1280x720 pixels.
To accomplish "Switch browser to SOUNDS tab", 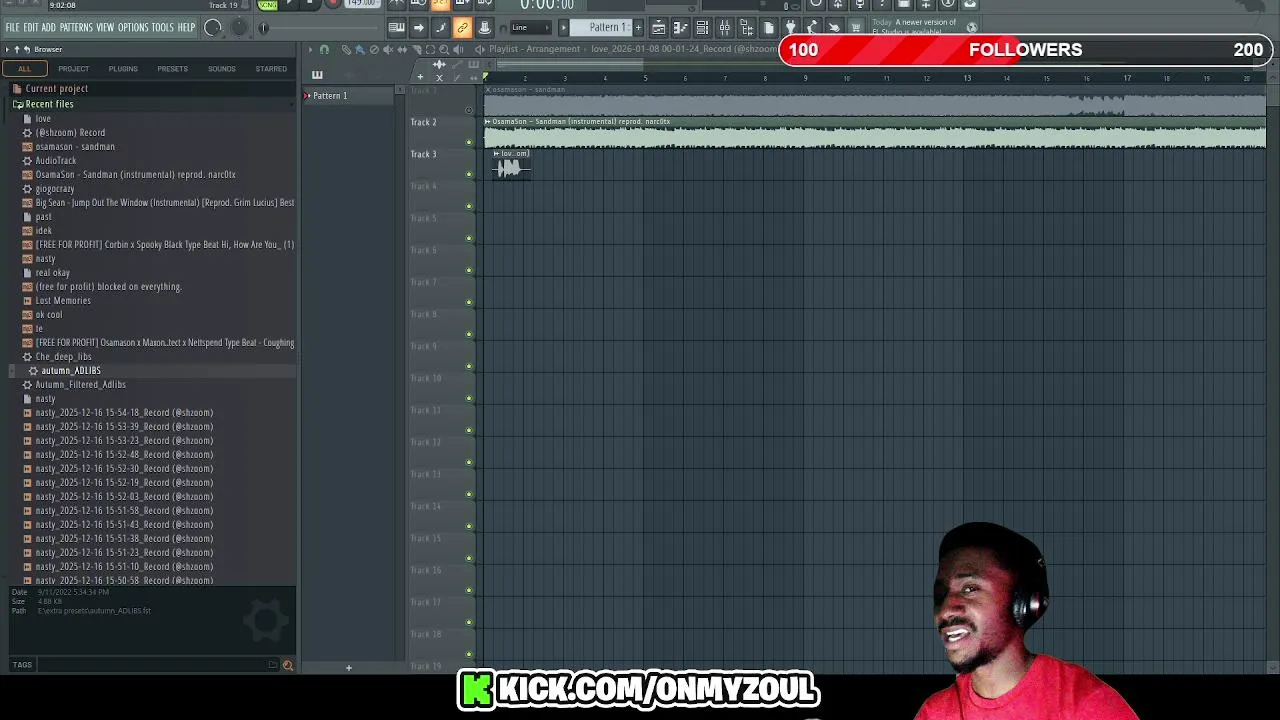I will 222,69.
